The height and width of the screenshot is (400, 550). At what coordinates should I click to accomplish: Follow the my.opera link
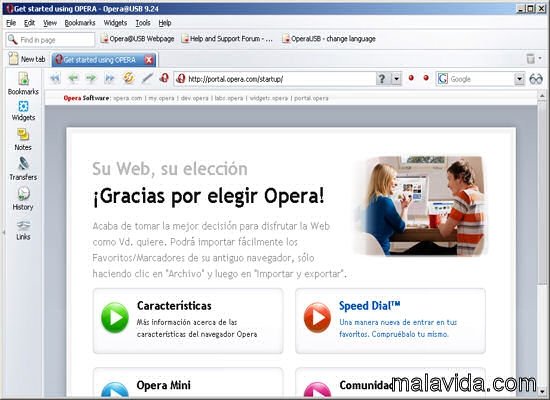tap(161, 98)
